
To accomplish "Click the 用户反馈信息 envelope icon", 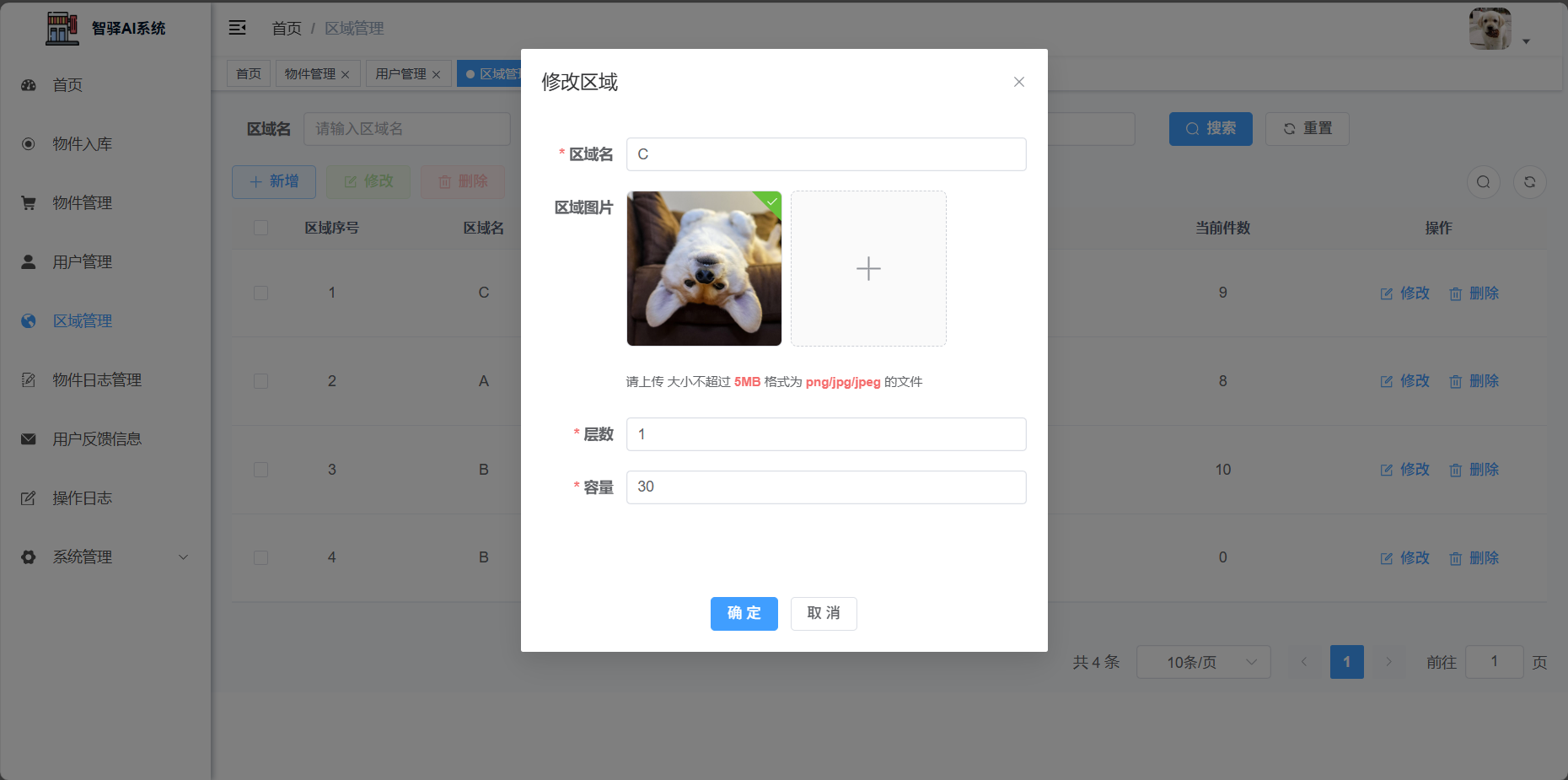I will [29, 439].
